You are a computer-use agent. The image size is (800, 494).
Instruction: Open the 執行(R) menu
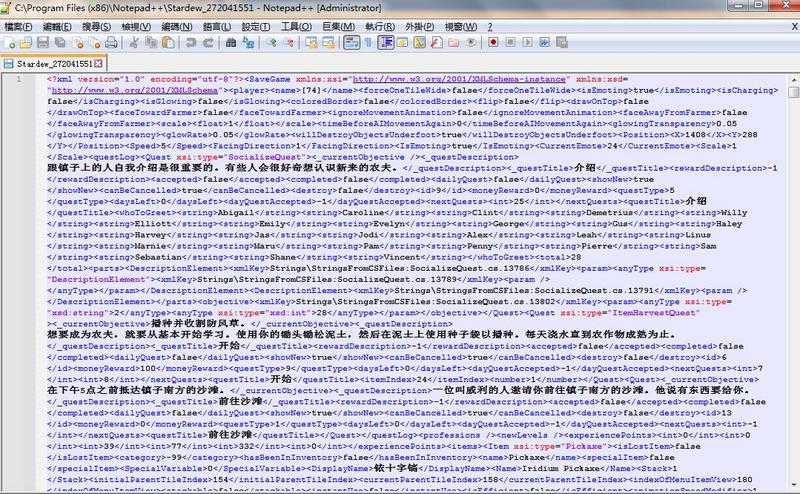point(380,27)
